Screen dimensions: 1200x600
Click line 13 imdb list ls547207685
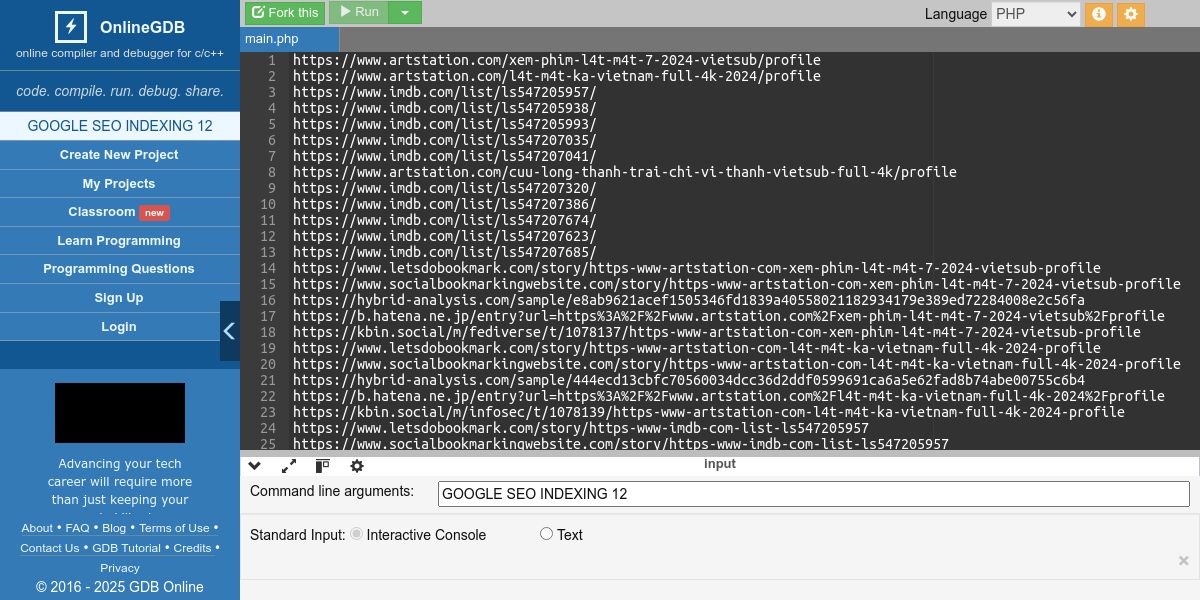[x=445, y=252]
